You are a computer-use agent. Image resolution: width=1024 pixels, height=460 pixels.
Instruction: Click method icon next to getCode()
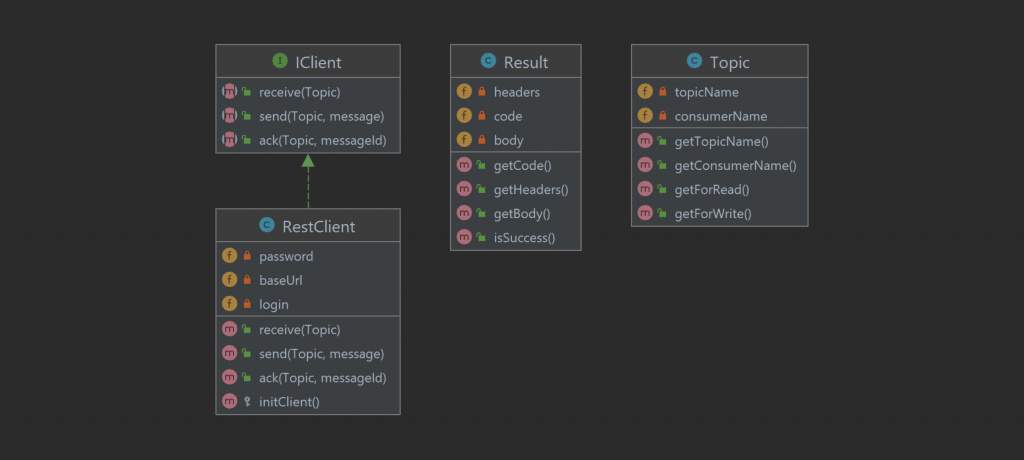coord(464,165)
